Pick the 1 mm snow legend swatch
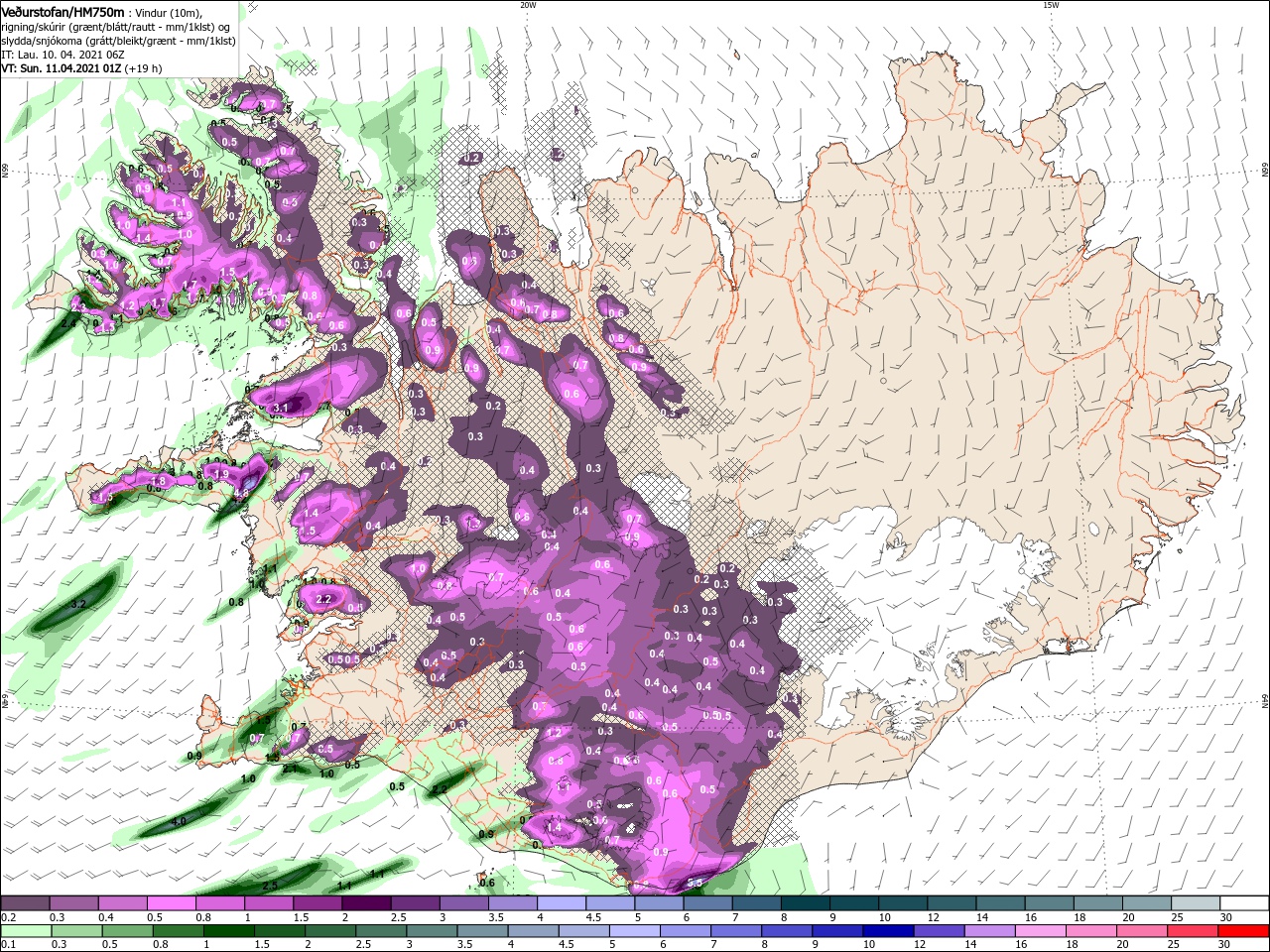This screenshot has height=952, width=1270. tap(268, 903)
